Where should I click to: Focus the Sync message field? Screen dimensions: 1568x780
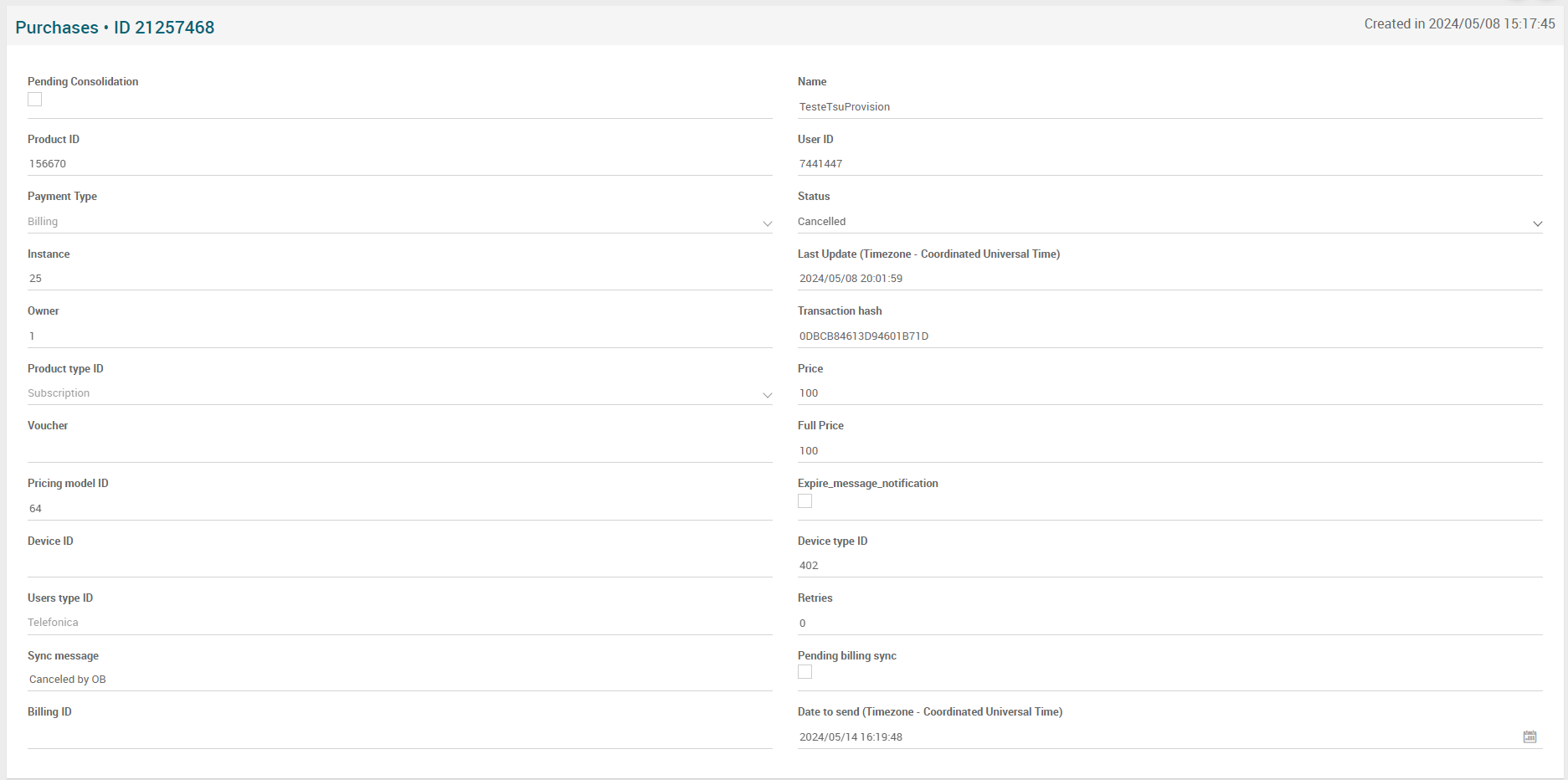399,680
